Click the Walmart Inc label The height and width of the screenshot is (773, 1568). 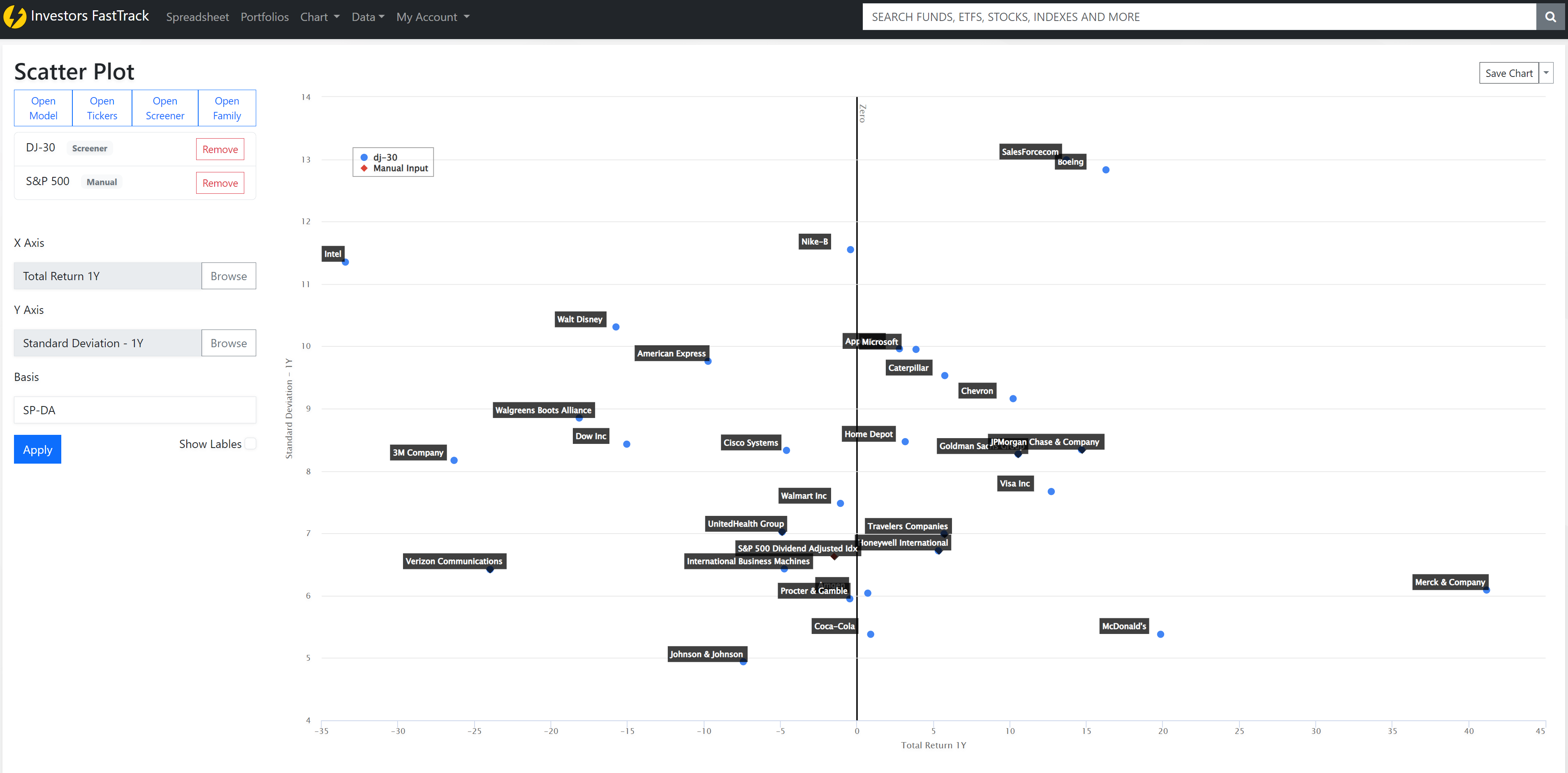pyautogui.click(x=804, y=496)
